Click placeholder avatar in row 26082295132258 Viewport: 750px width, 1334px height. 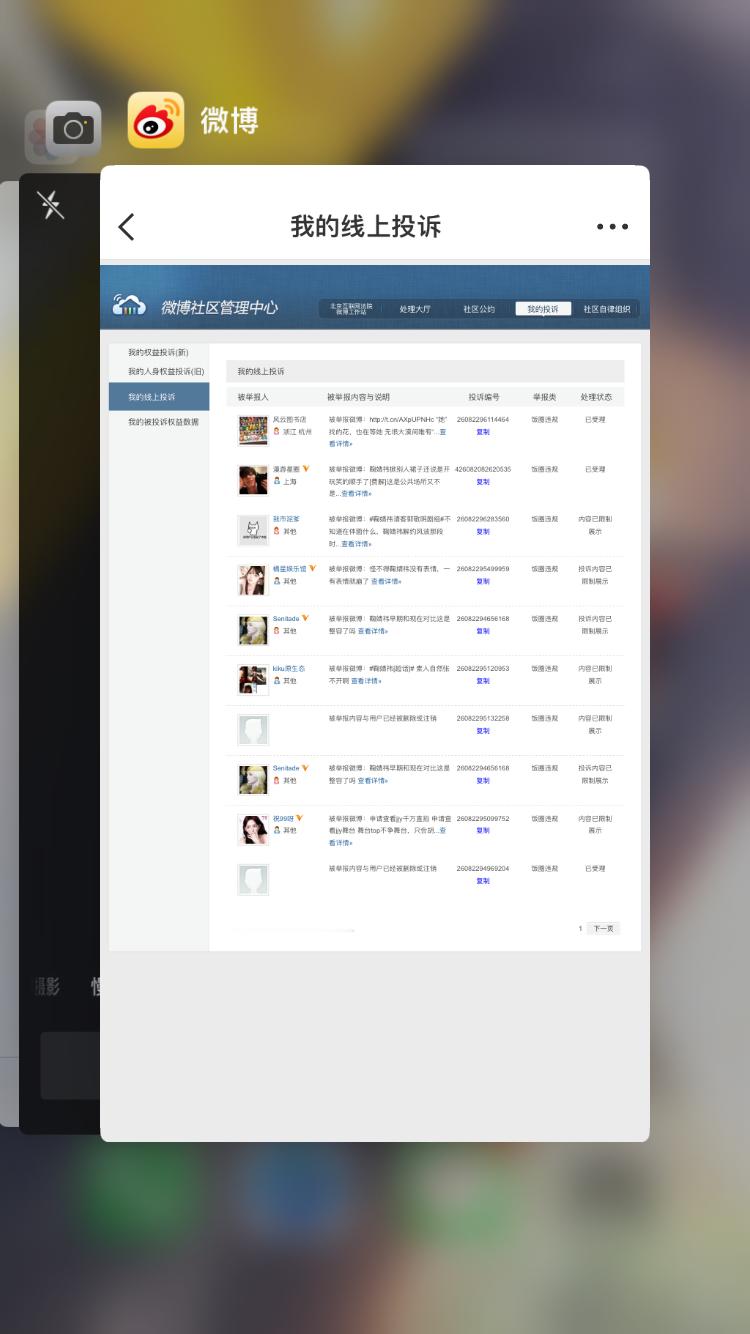click(253, 730)
